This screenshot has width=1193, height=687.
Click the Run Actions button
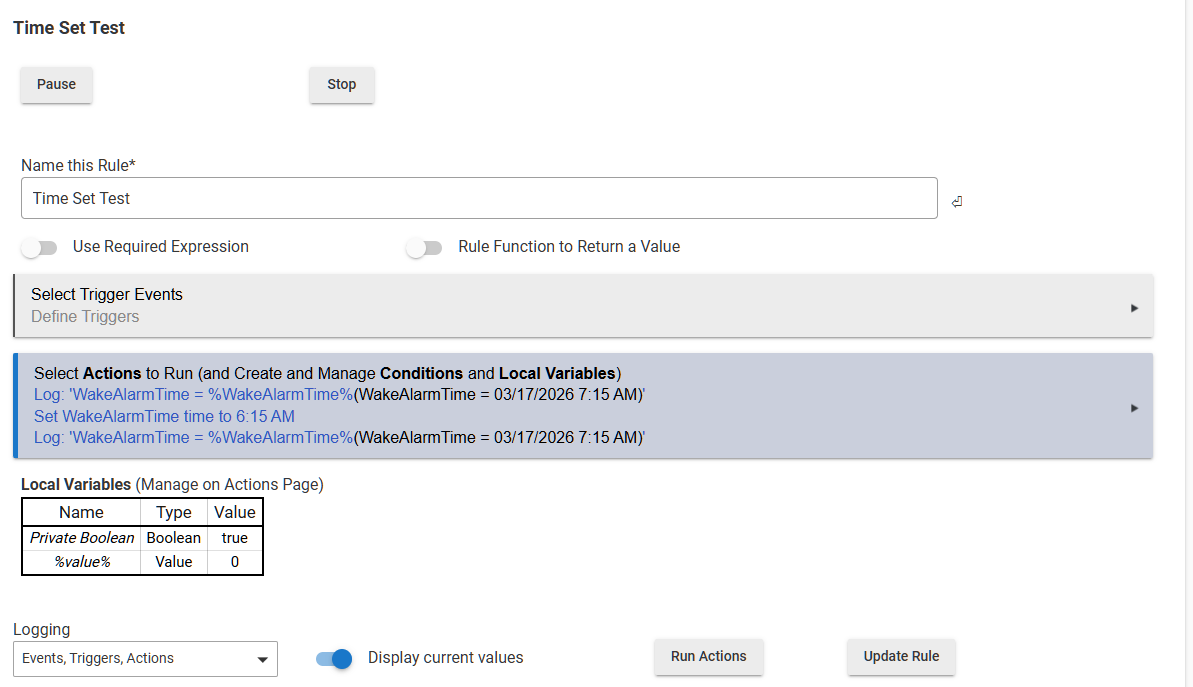click(708, 657)
